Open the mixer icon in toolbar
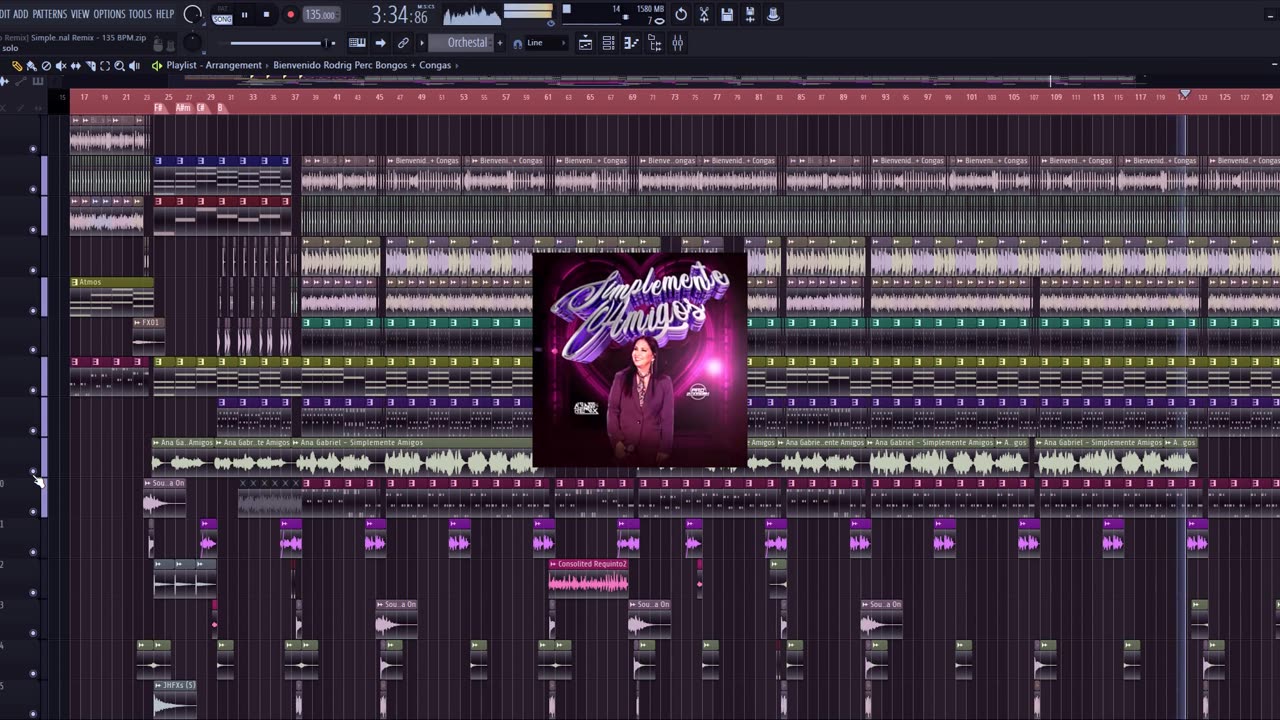 coord(677,43)
